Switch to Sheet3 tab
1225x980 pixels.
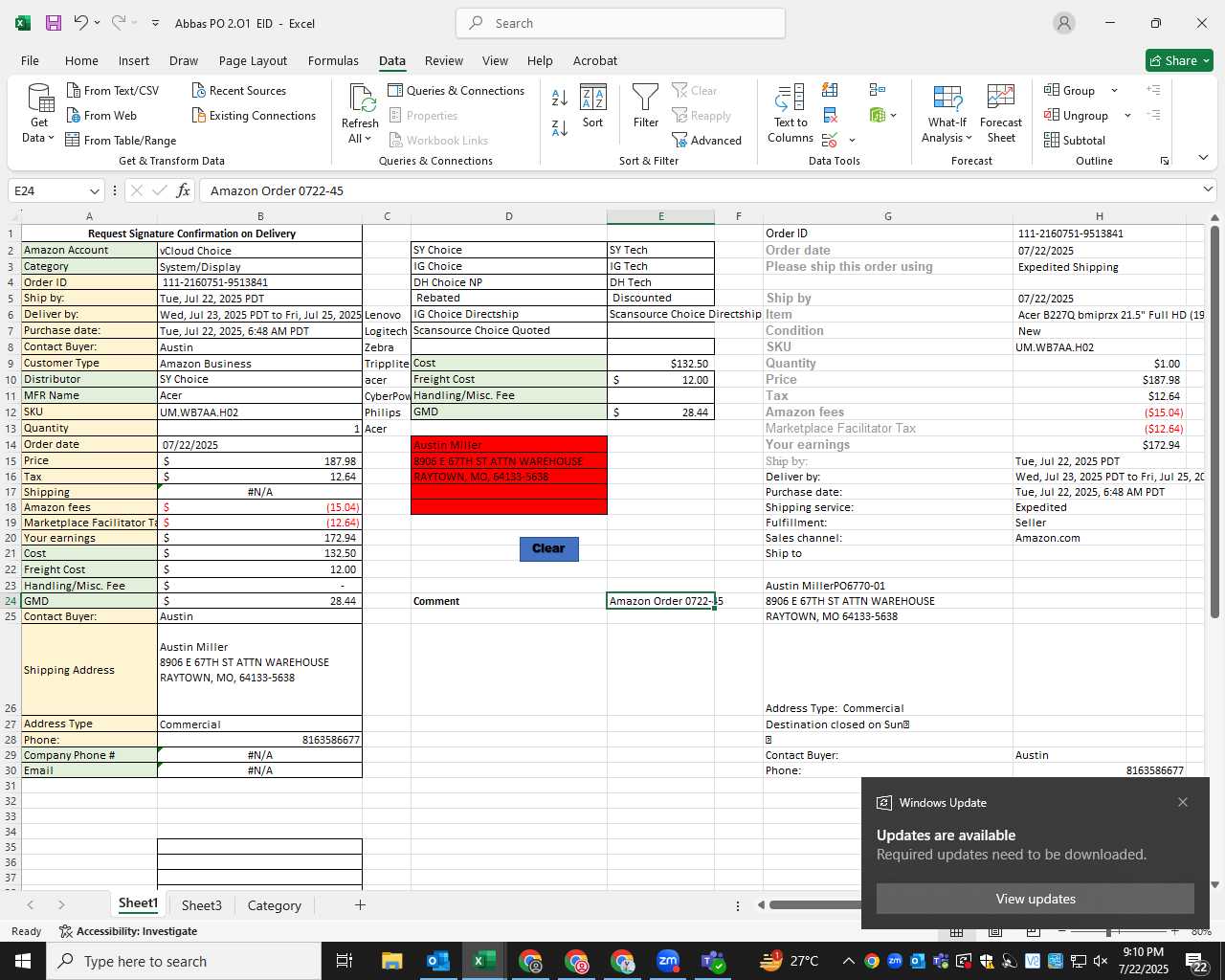click(201, 905)
